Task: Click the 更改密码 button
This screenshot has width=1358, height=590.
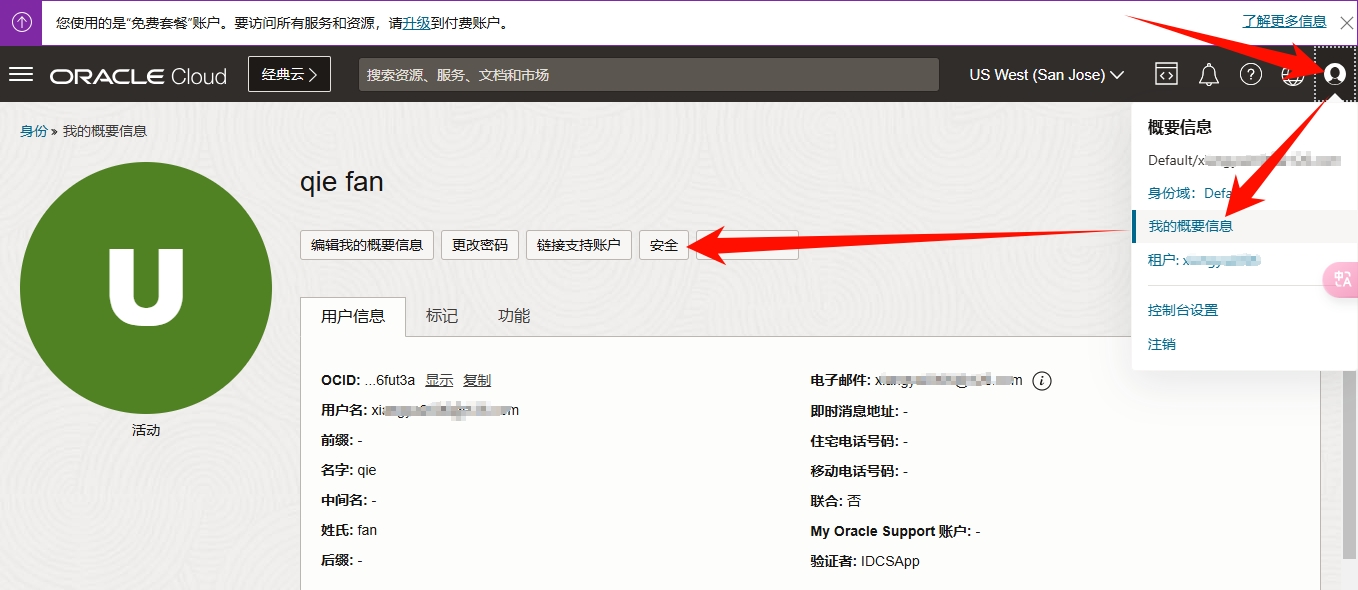Action: (480, 245)
